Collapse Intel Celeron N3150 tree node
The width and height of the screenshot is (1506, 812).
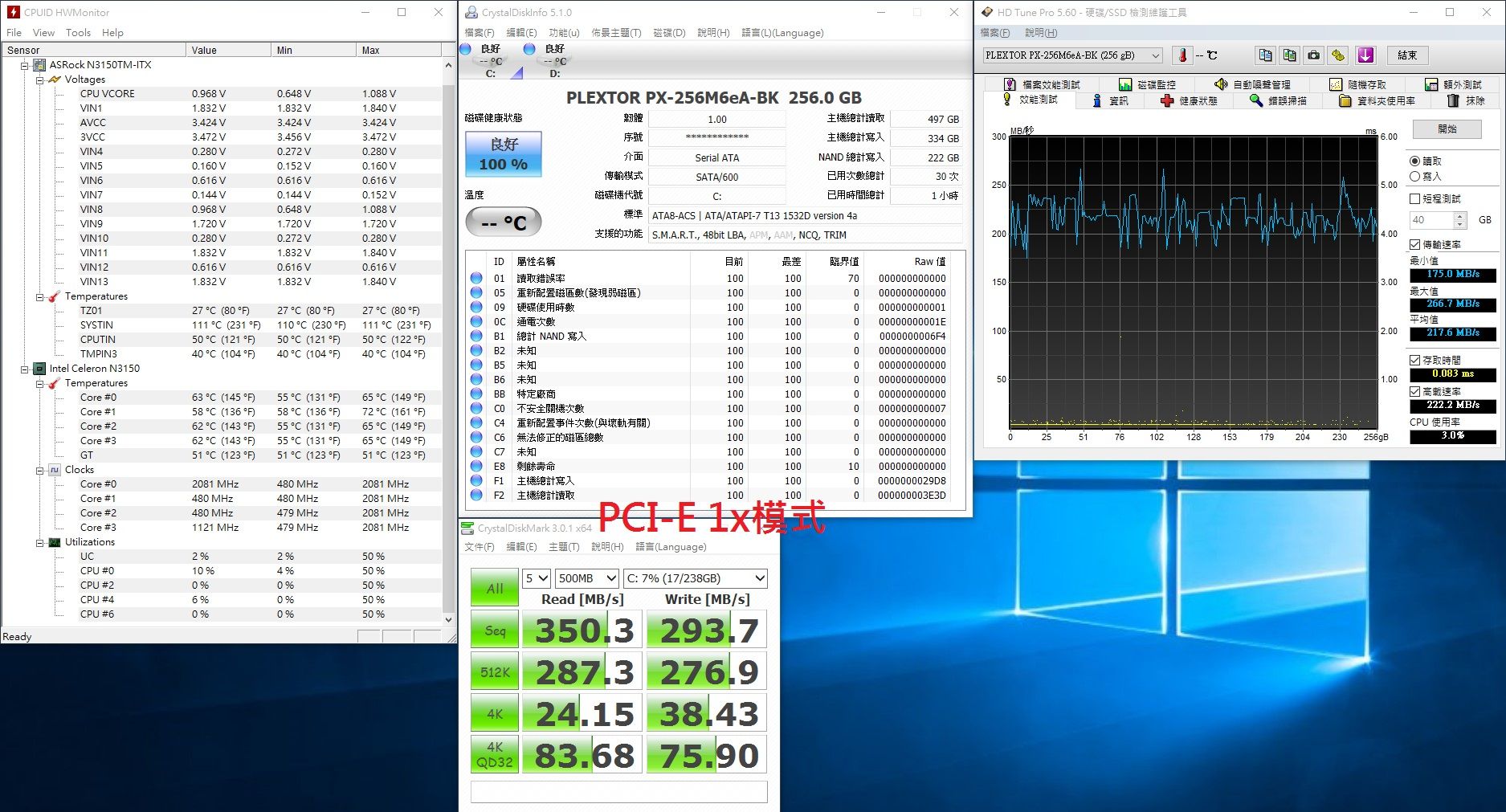[x=25, y=369]
